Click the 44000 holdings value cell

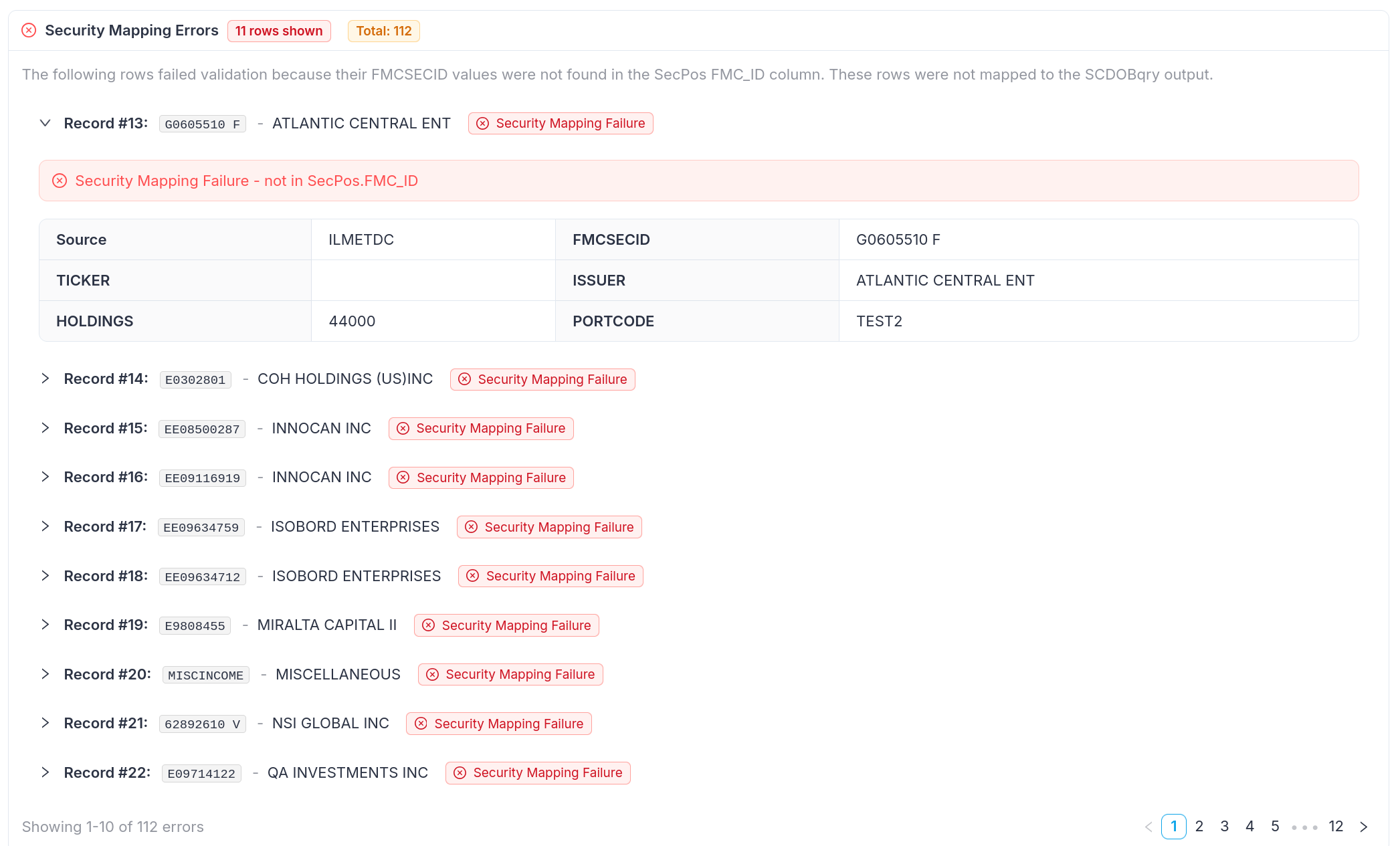[433, 321]
